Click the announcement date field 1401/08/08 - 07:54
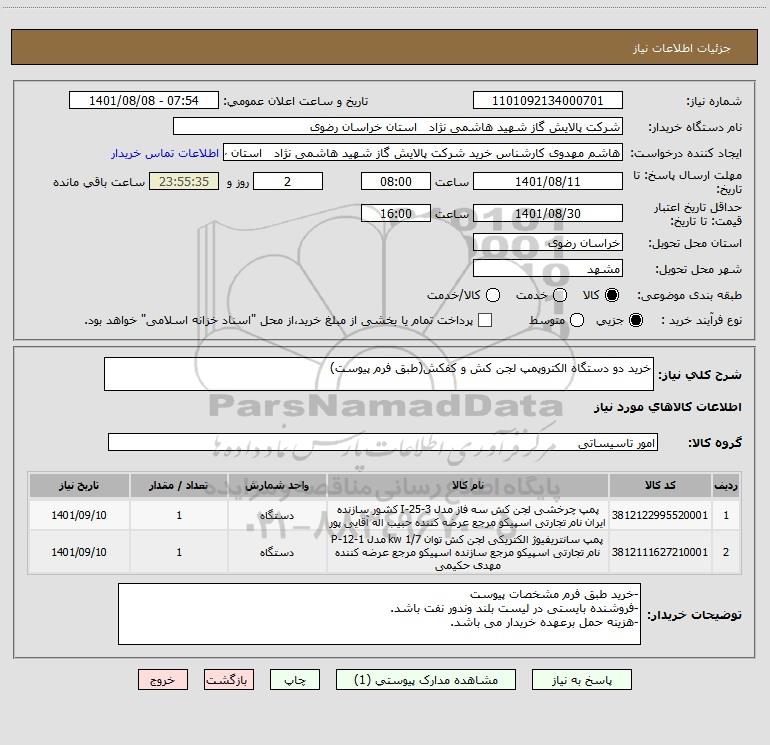The height and width of the screenshot is (745, 770). (144, 101)
